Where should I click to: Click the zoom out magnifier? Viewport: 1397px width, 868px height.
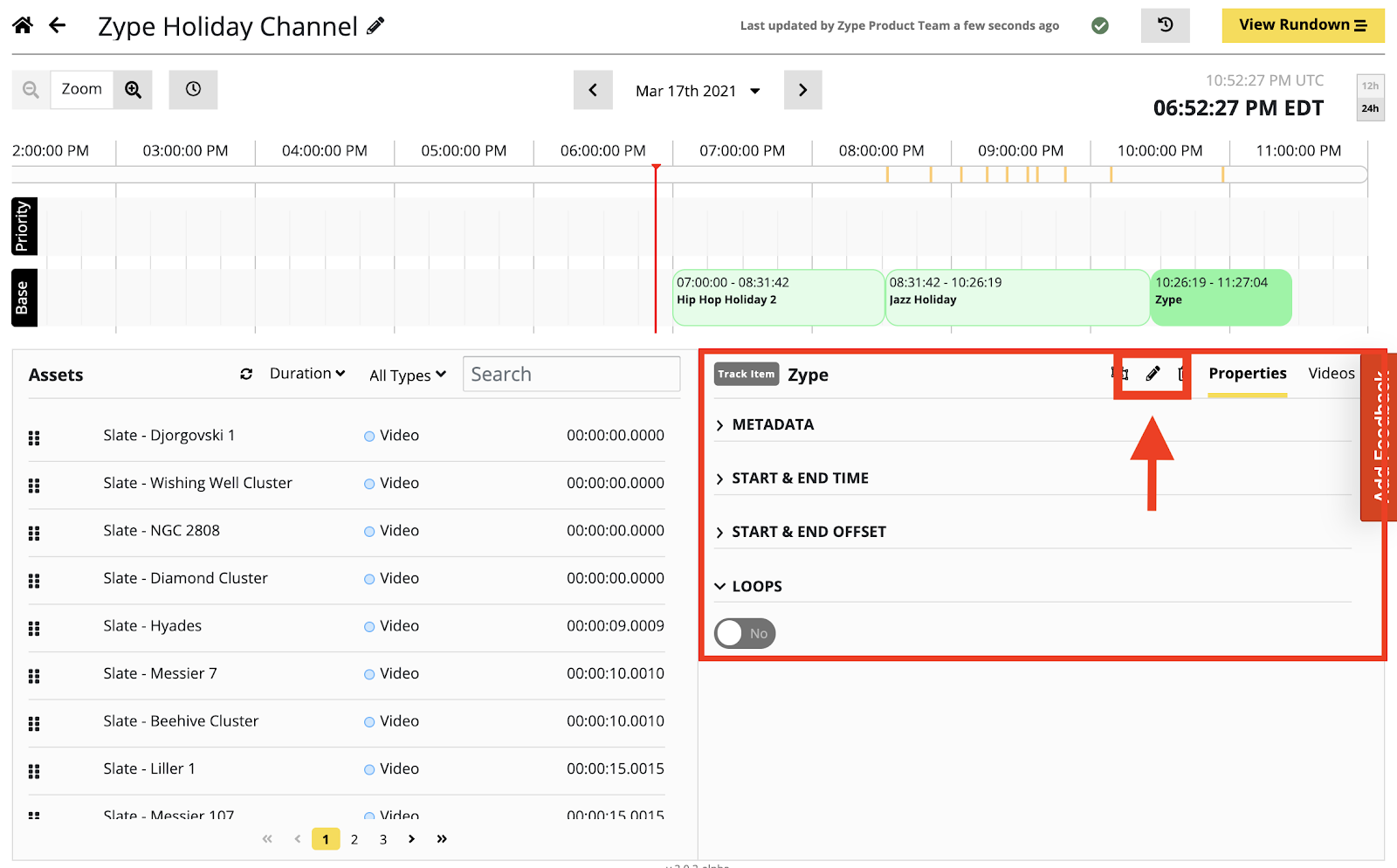(31, 90)
